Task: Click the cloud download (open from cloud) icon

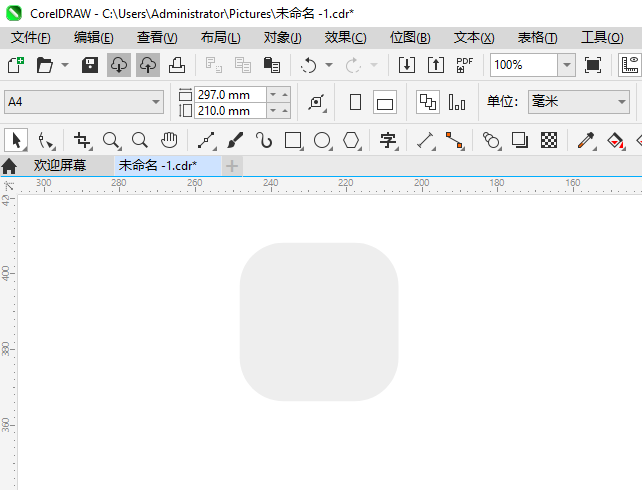Action: tap(119, 65)
